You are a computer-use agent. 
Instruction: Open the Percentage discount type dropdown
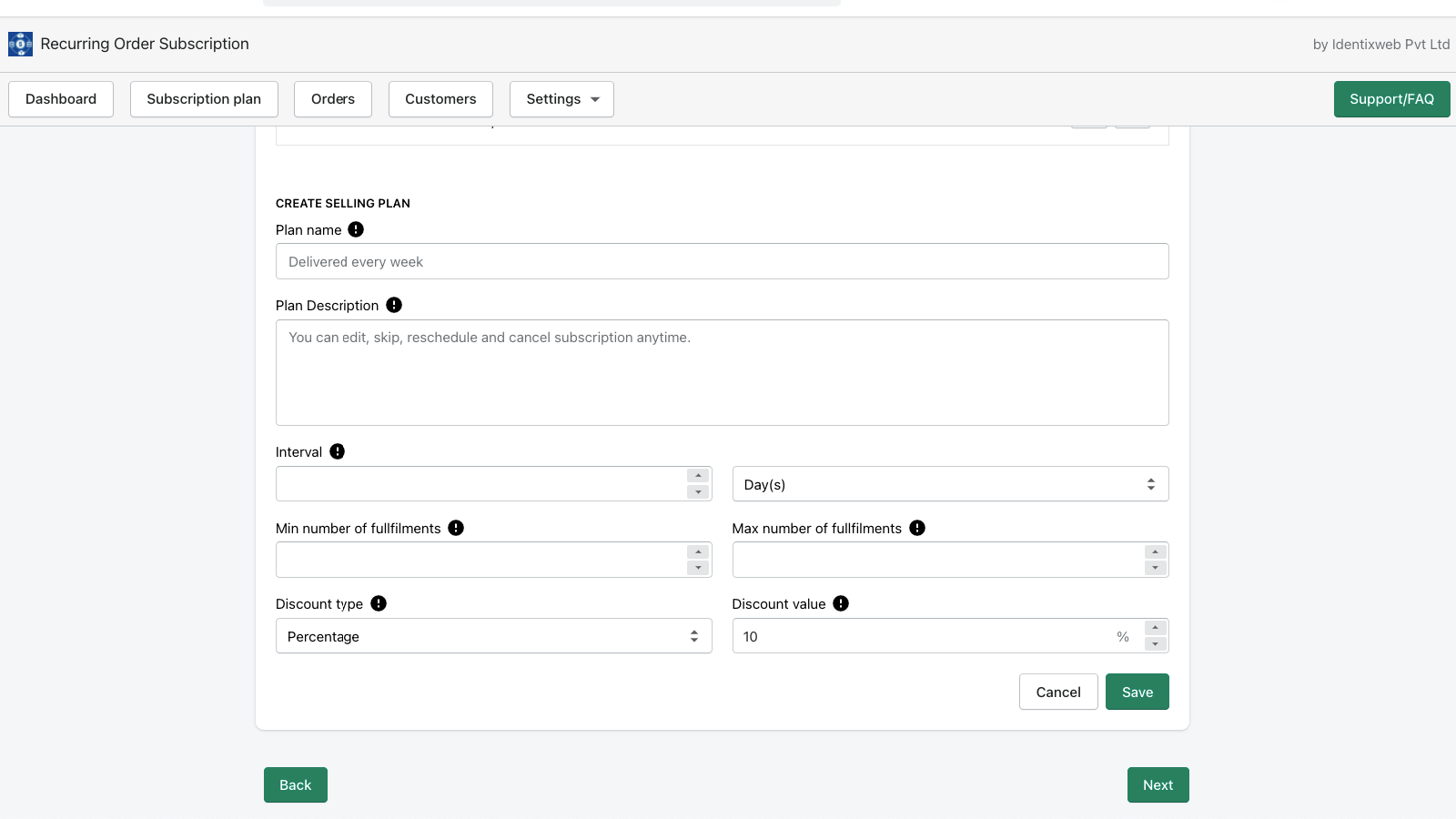[493, 636]
